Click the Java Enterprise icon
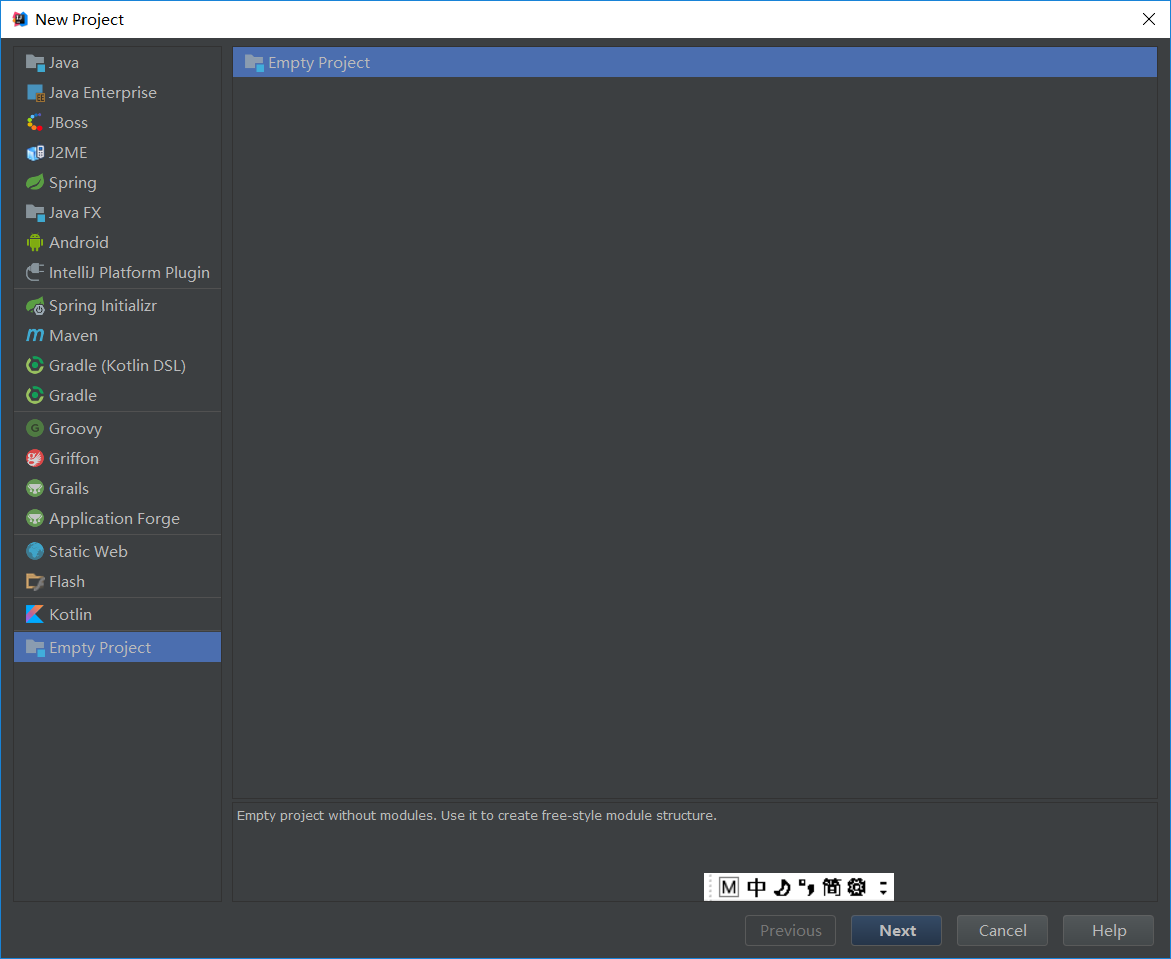Screen dimensions: 1171x959 tap(35, 93)
